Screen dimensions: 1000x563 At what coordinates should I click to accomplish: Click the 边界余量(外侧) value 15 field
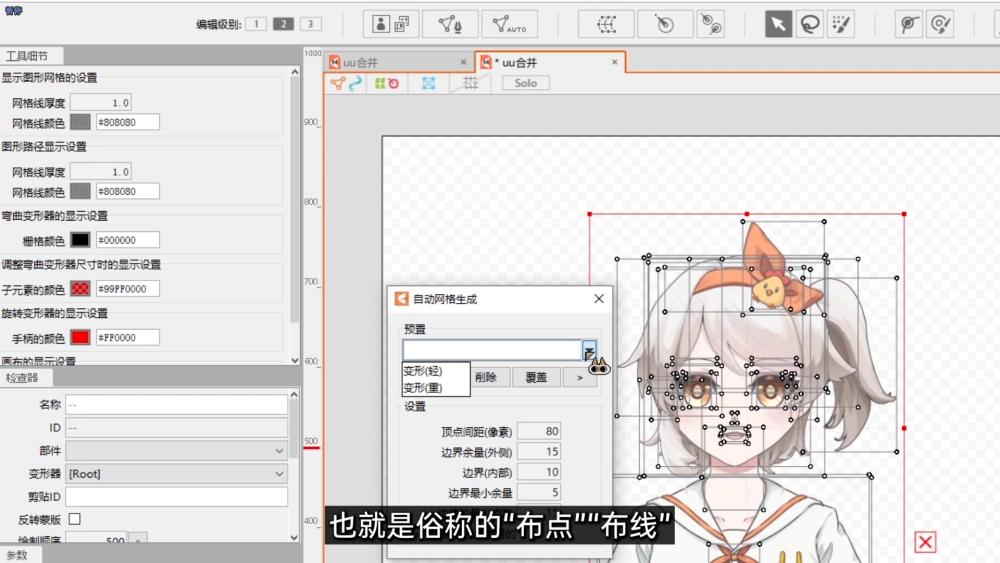539,451
